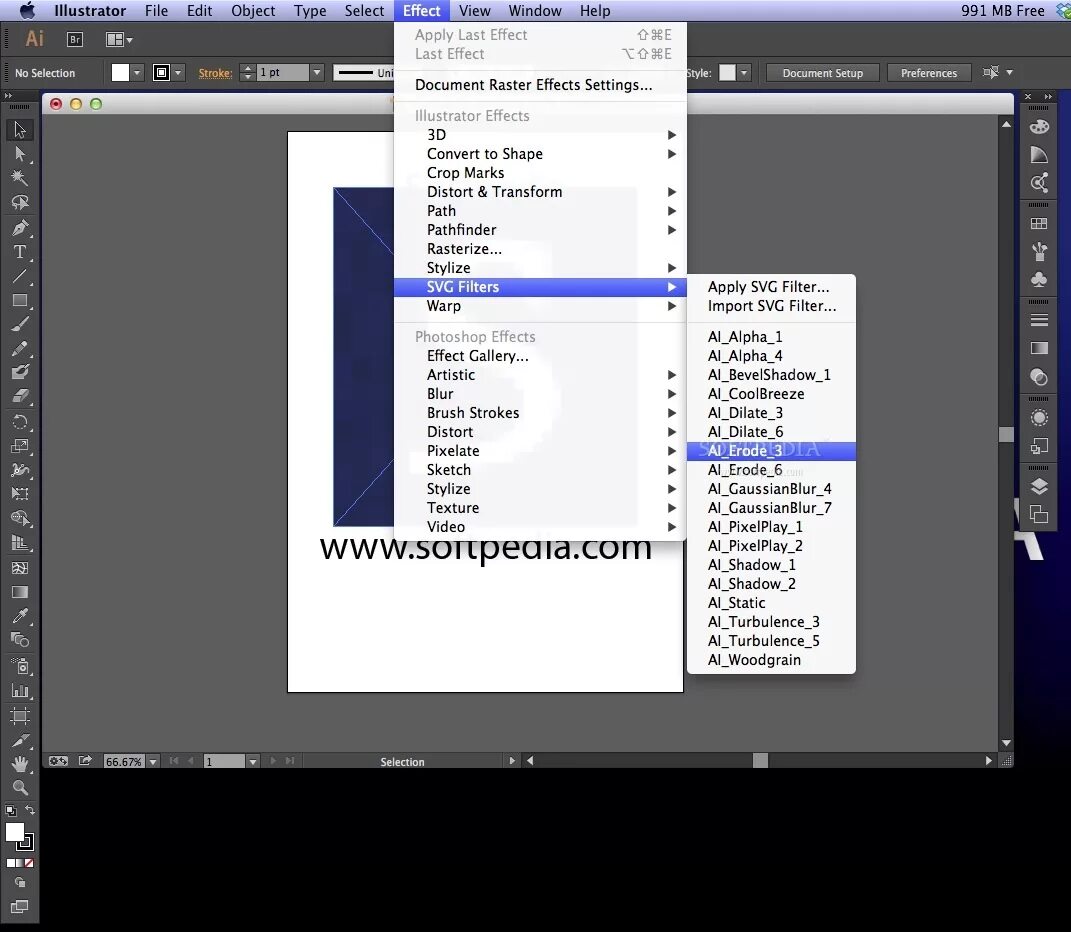Select the Slice tool
The image size is (1071, 932).
click(x=20, y=740)
